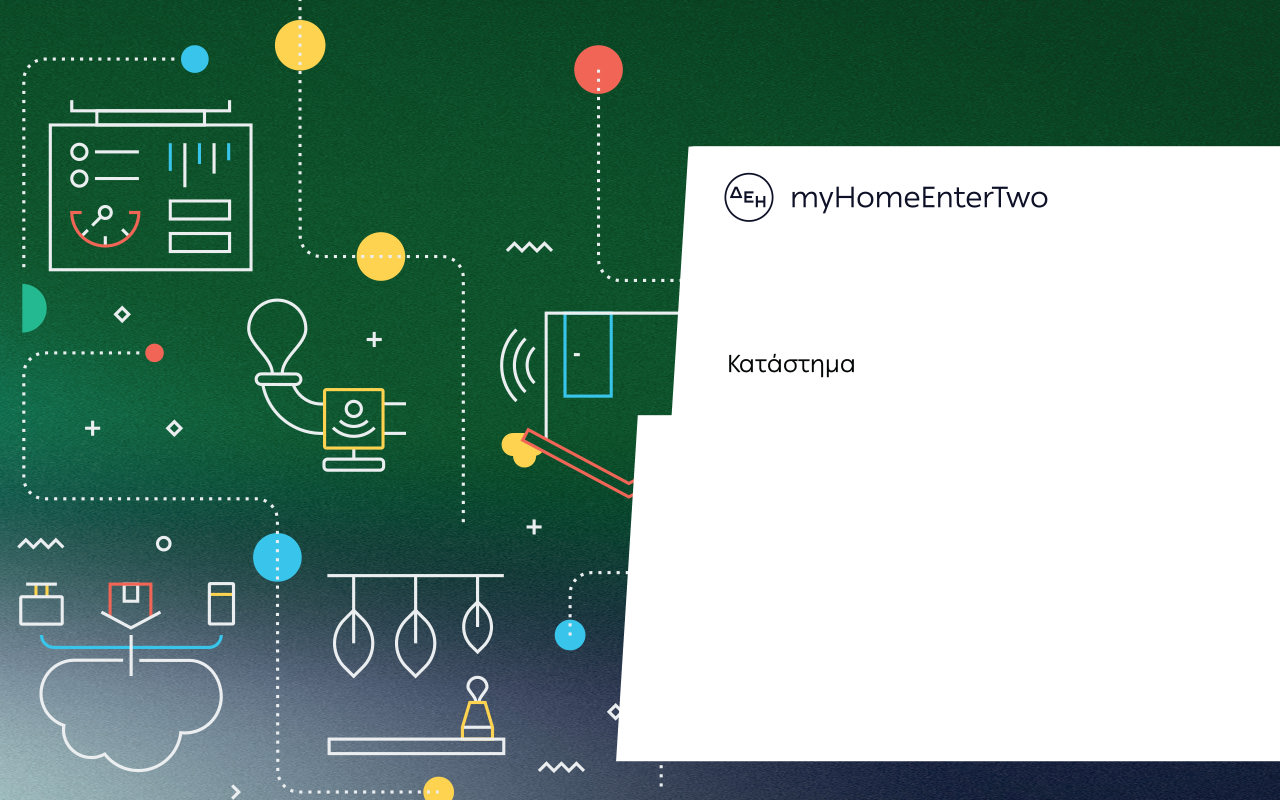The height and width of the screenshot is (800, 1280).
Task: Click the large blue circle above pendant lamps
Action: (277, 557)
